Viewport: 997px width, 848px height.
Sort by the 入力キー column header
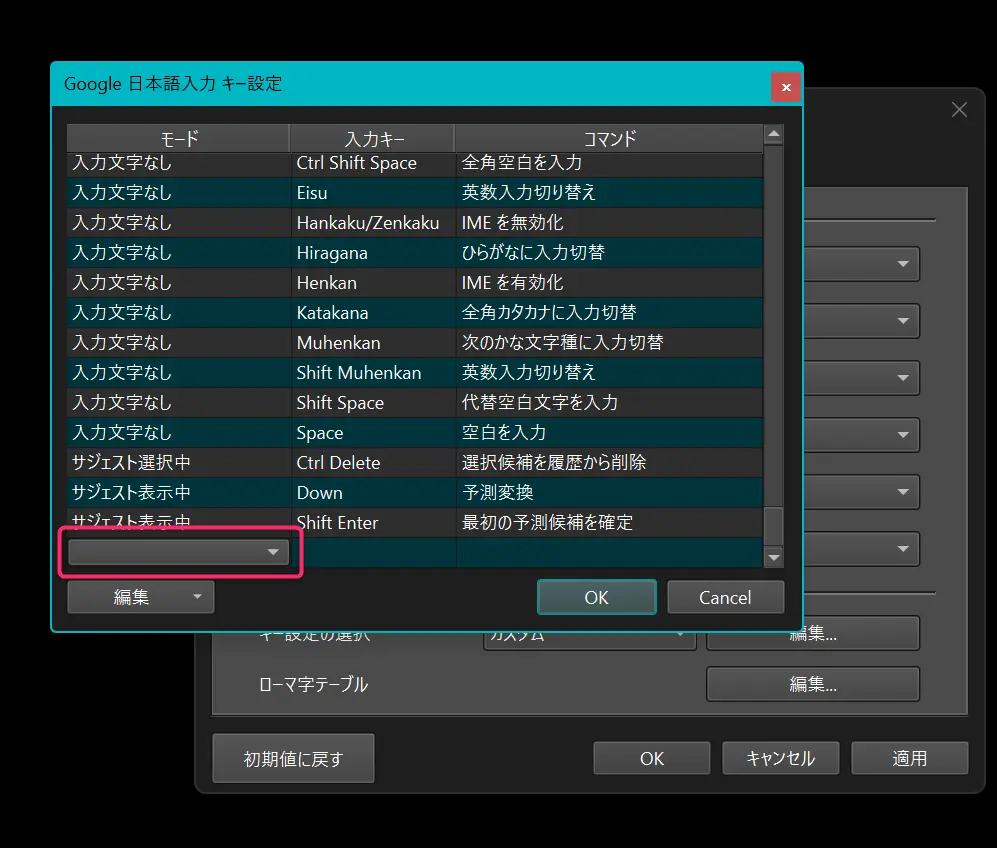[373, 139]
